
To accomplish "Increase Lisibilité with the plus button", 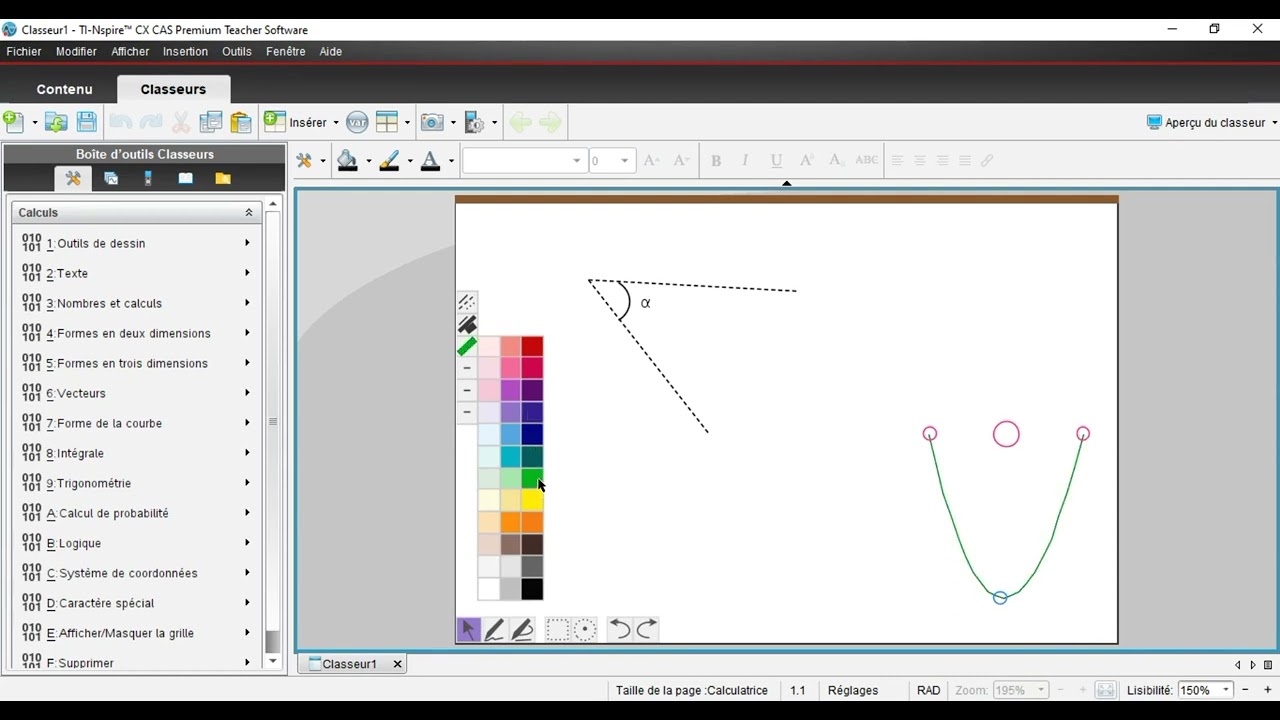I will pyautogui.click(x=1268, y=690).
